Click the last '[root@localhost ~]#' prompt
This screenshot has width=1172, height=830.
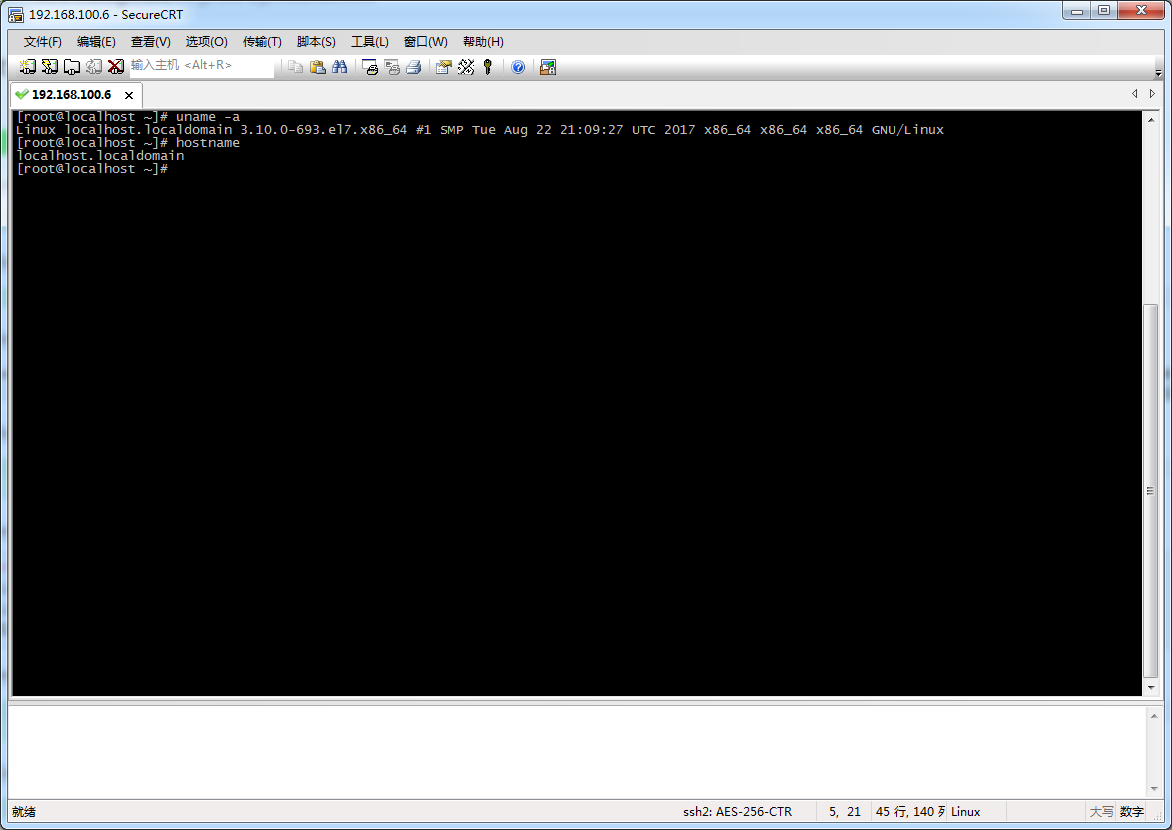point(92,169)
